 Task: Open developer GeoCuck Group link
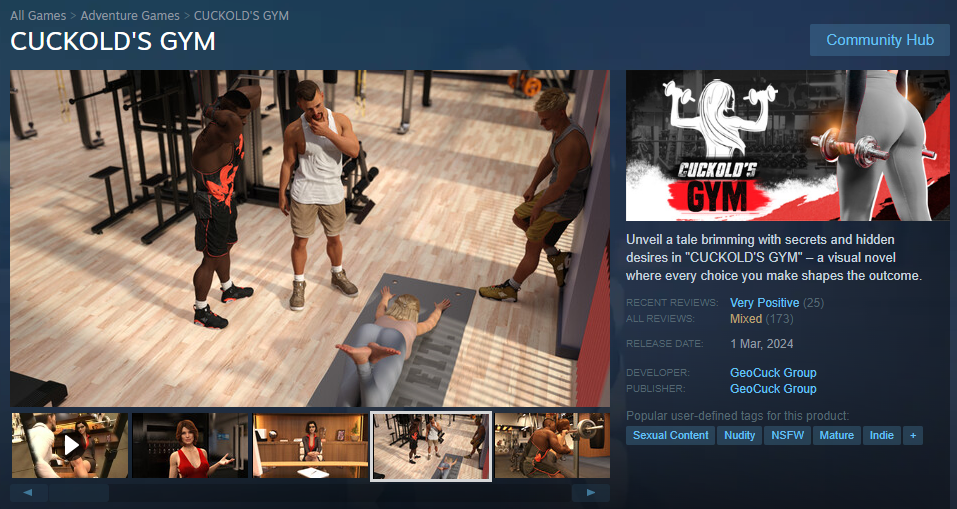tap(773, 372)
